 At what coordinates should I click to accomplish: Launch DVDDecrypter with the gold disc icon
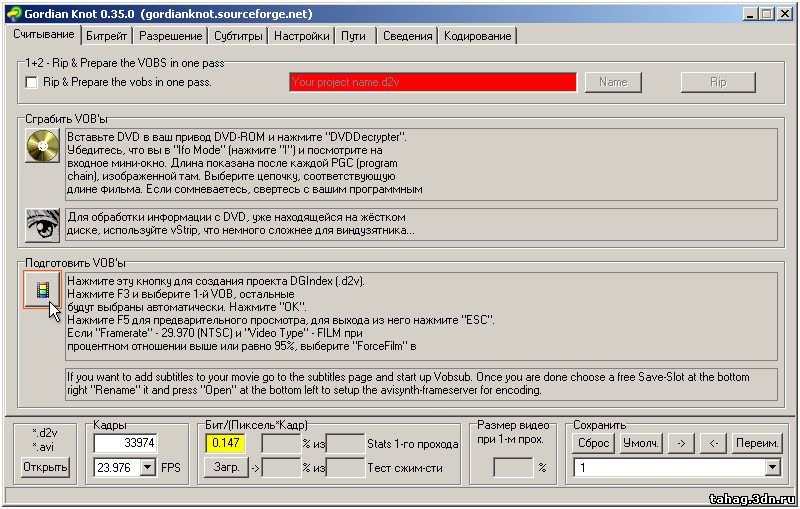point(43,146)
